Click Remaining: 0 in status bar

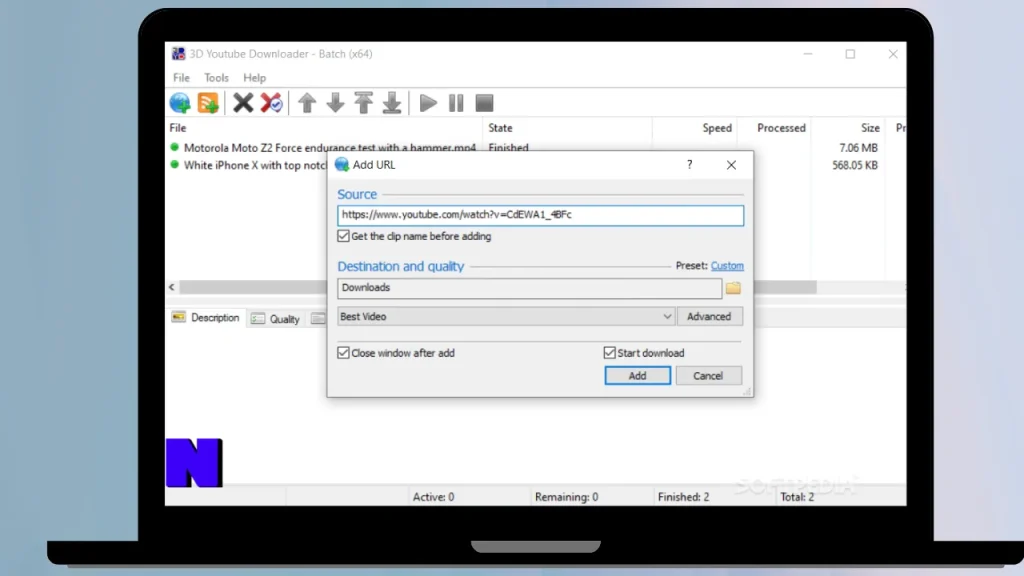[x=566, y=497]
